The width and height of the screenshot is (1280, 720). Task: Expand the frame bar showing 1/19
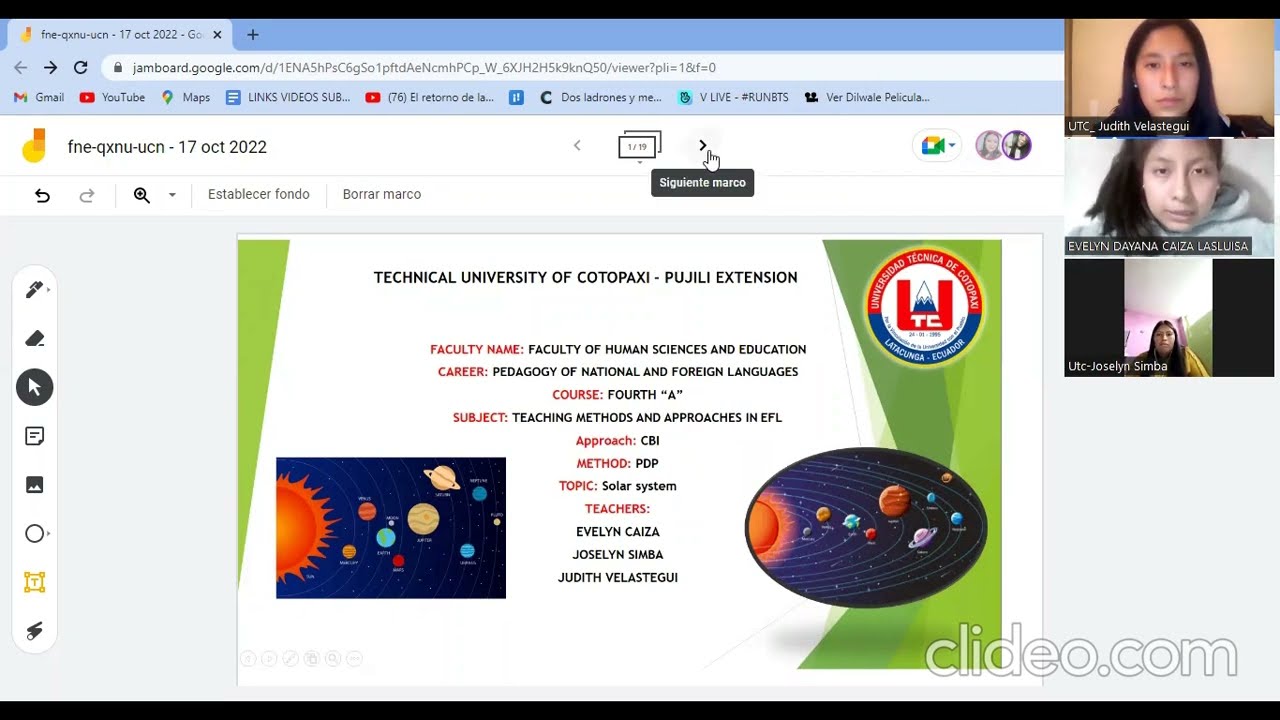[639, 148]
